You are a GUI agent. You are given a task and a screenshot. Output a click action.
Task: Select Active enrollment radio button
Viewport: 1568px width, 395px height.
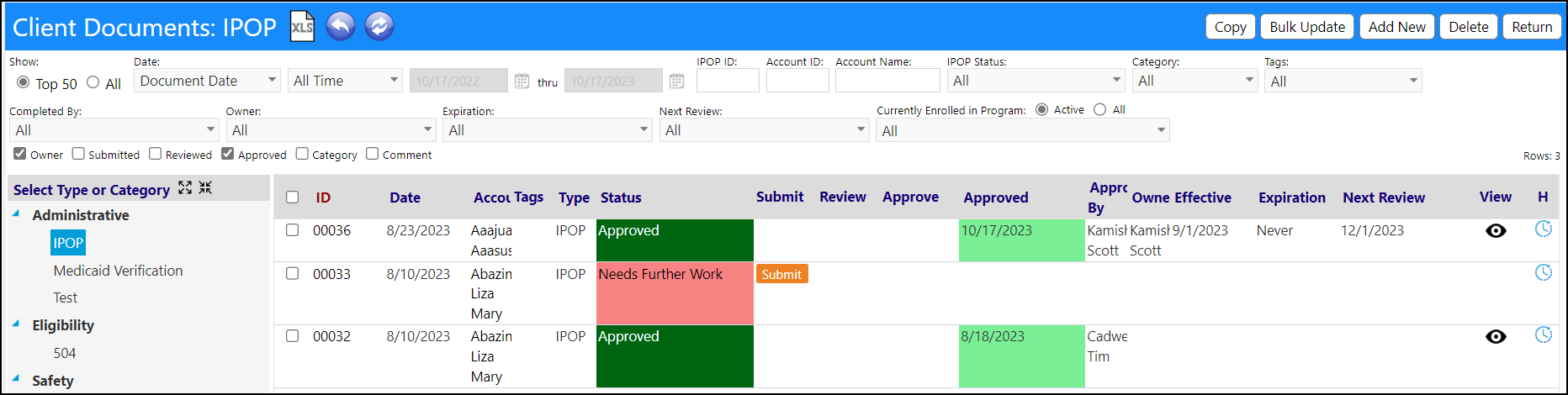[x=1041, y=109]
